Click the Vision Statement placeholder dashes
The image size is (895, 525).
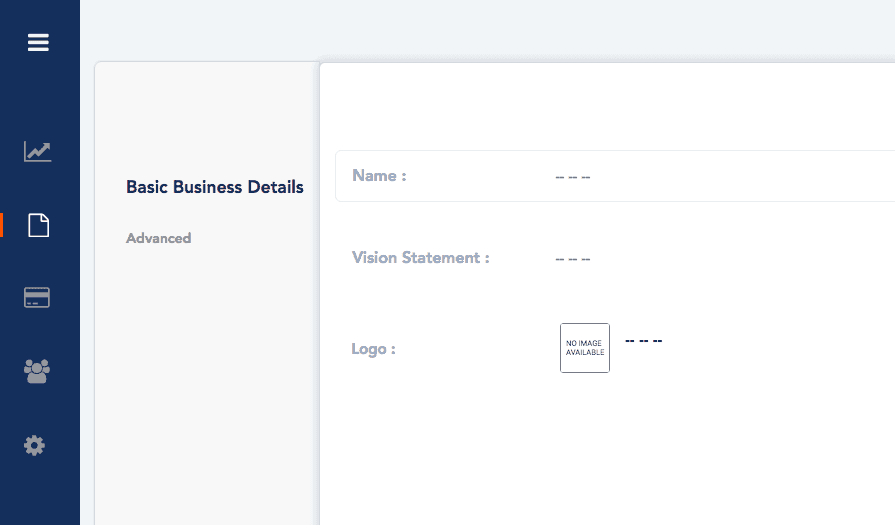pos(572,259)
